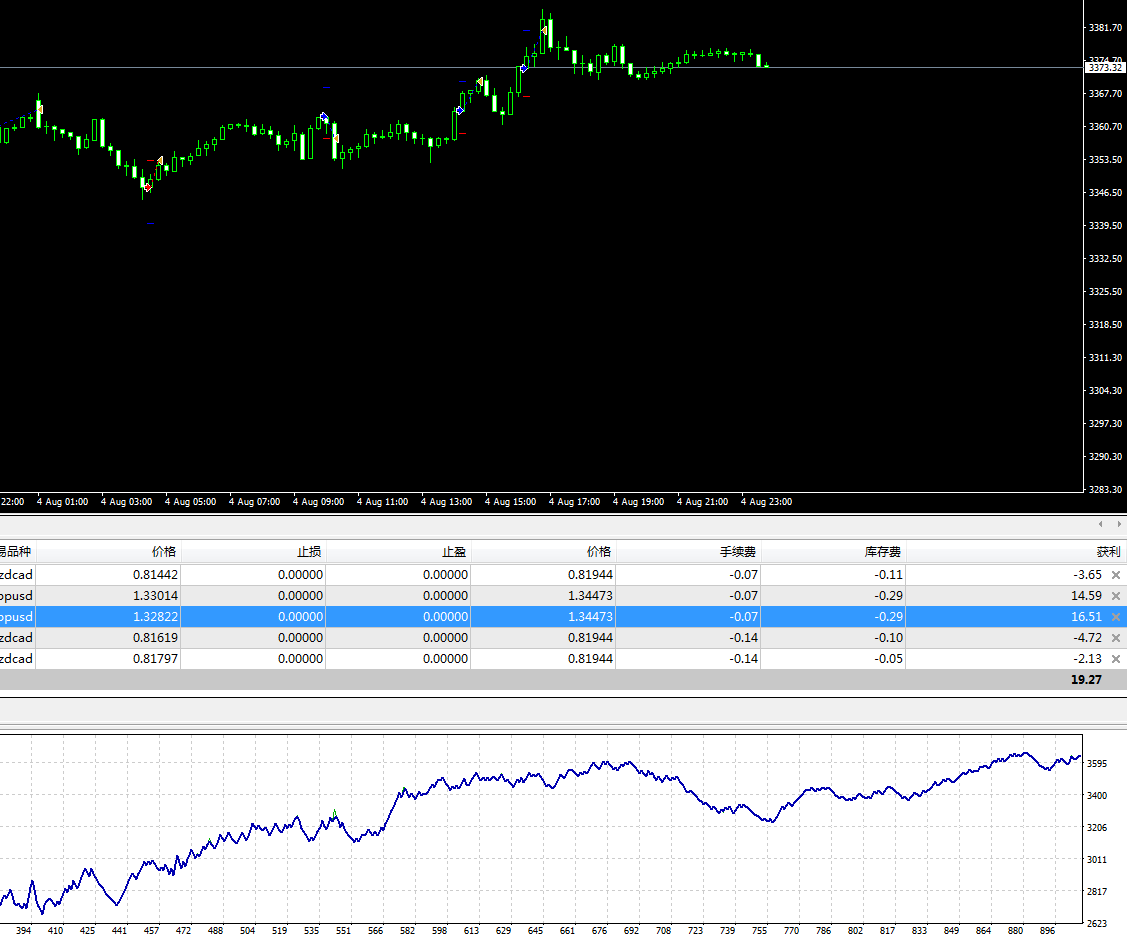Sort orders by the 止损 column header
The width and height of the screenshot is (1127, 938).
click(308, 552)
